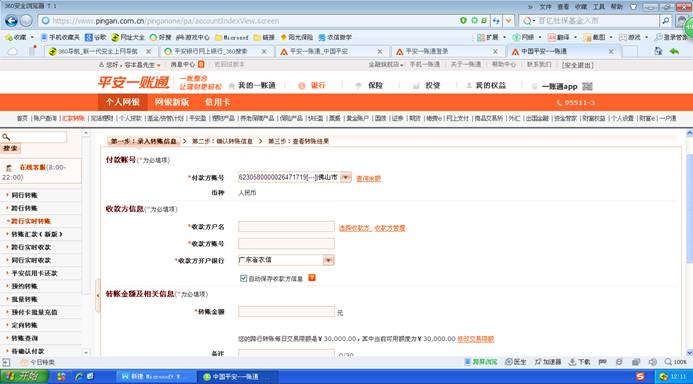Click the browser back arrow button
The image size is (693, 384).
point(11,21)
